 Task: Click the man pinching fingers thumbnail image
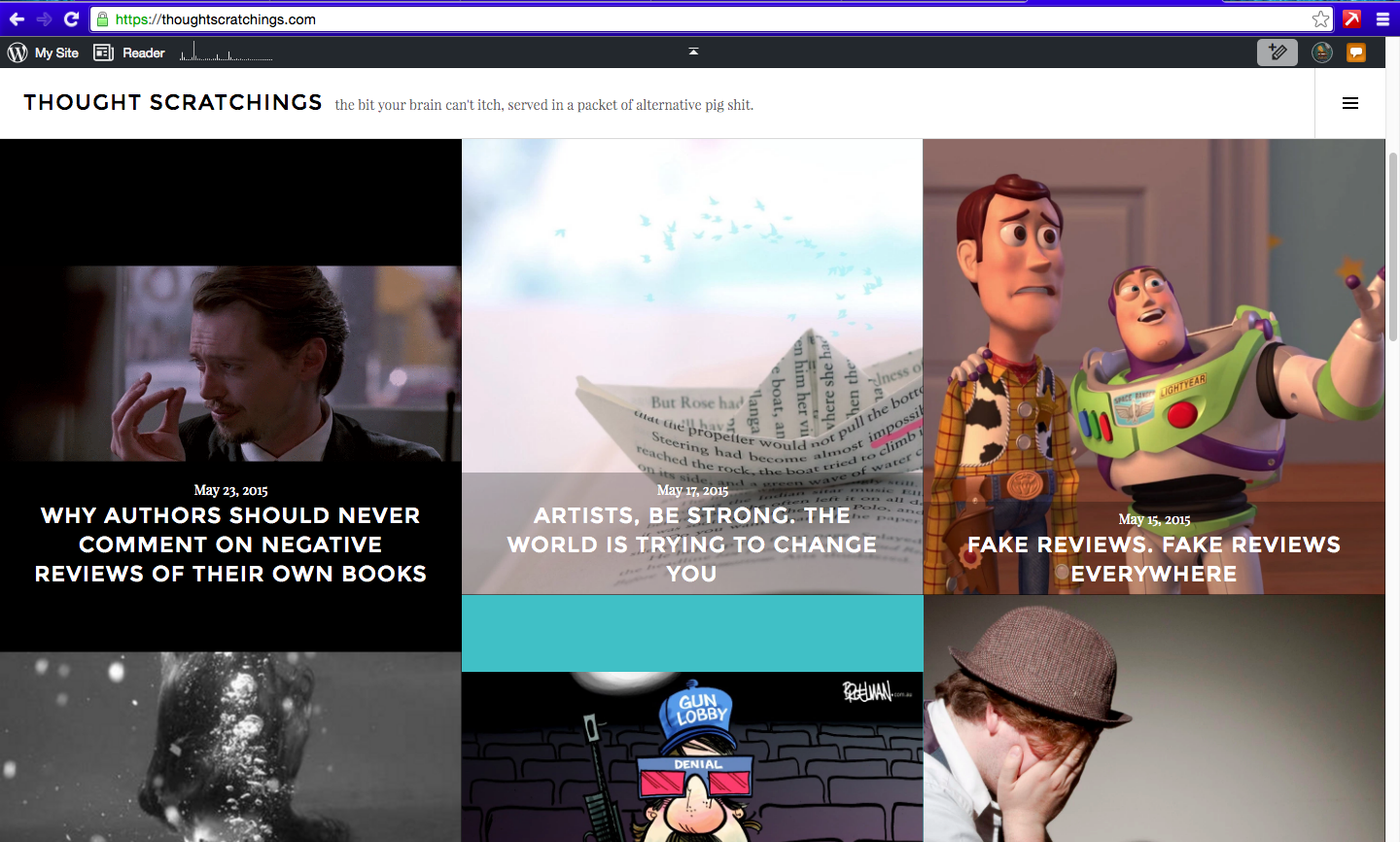tap(230, 364)
